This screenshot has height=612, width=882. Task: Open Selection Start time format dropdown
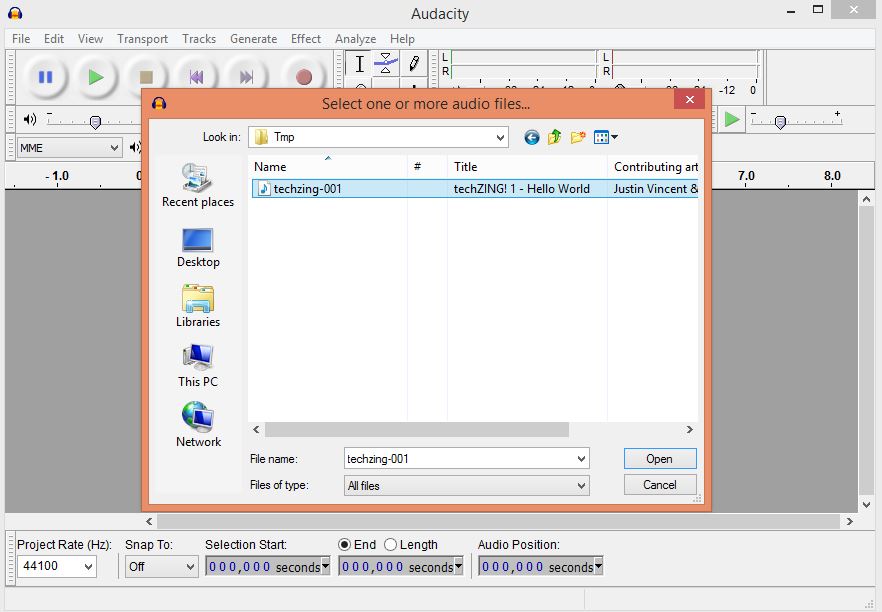click(325, 565)
